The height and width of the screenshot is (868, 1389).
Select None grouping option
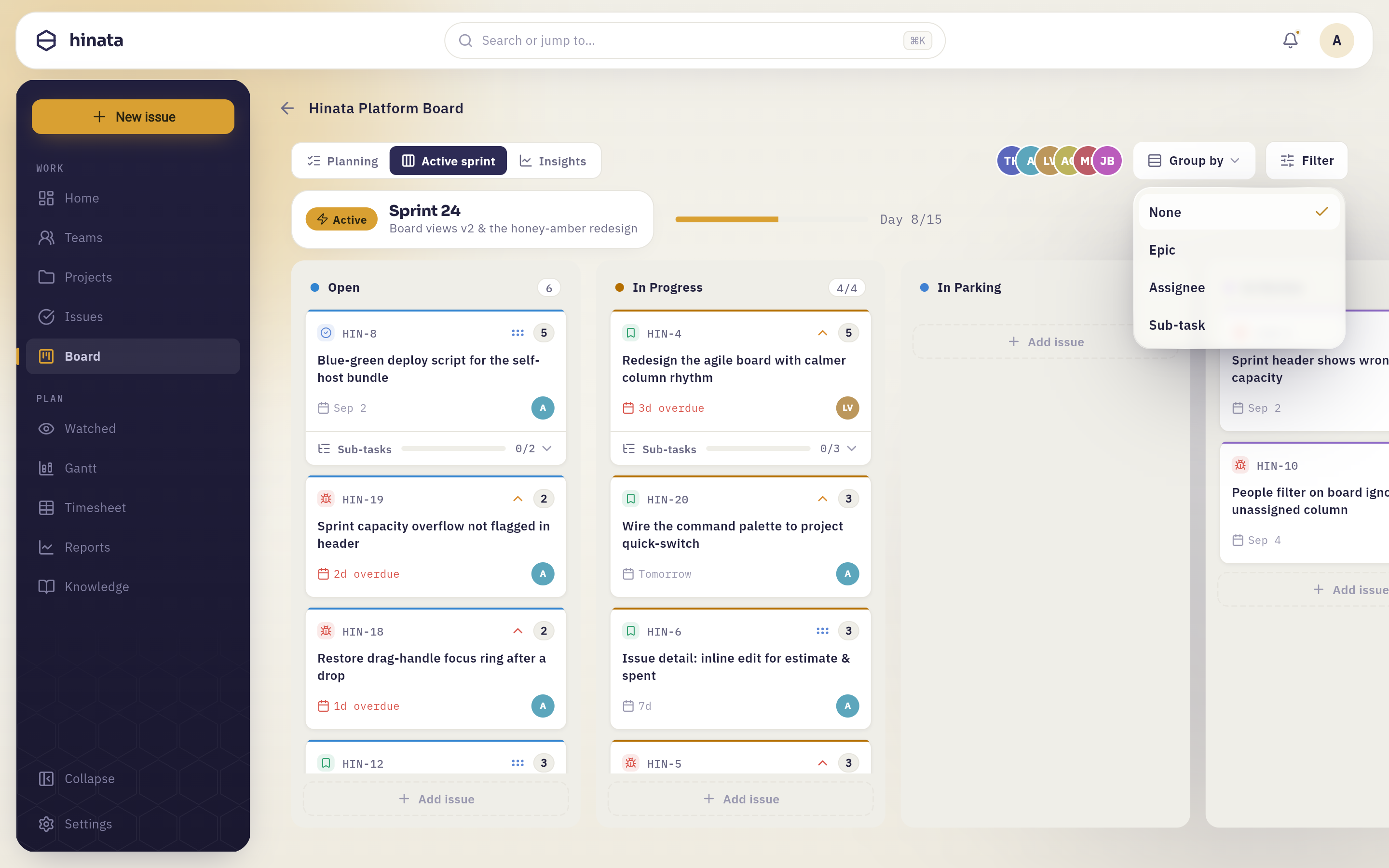(x=1239, y=212)
